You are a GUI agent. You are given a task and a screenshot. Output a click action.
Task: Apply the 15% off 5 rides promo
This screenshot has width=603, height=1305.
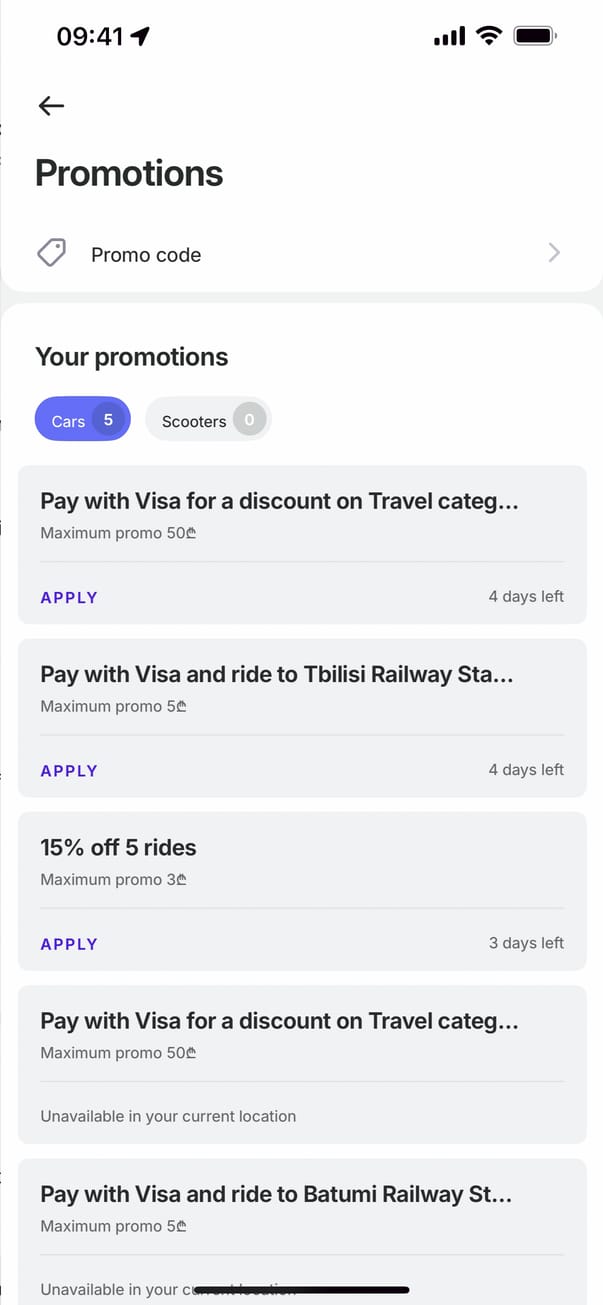(69, 944)
